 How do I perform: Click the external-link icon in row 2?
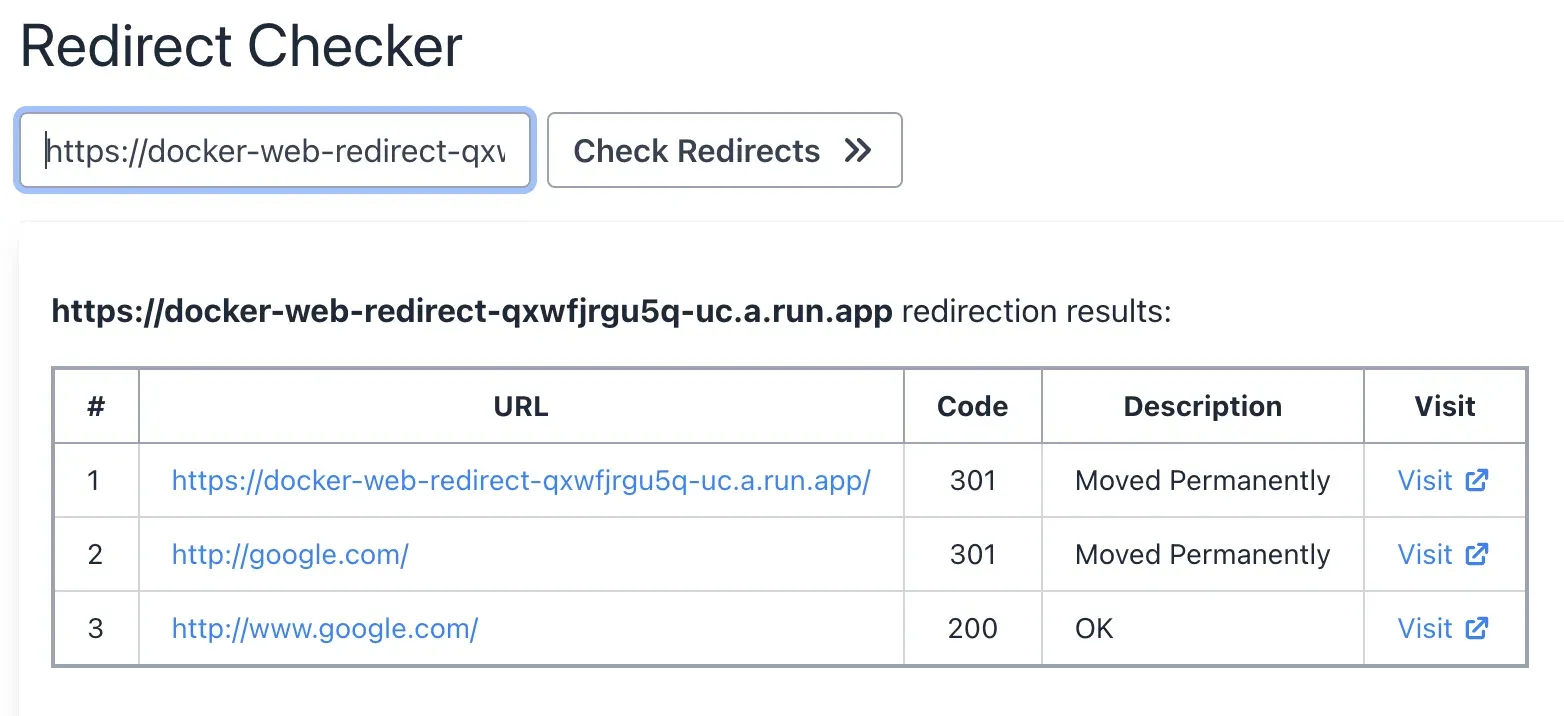coord(1477,554)
